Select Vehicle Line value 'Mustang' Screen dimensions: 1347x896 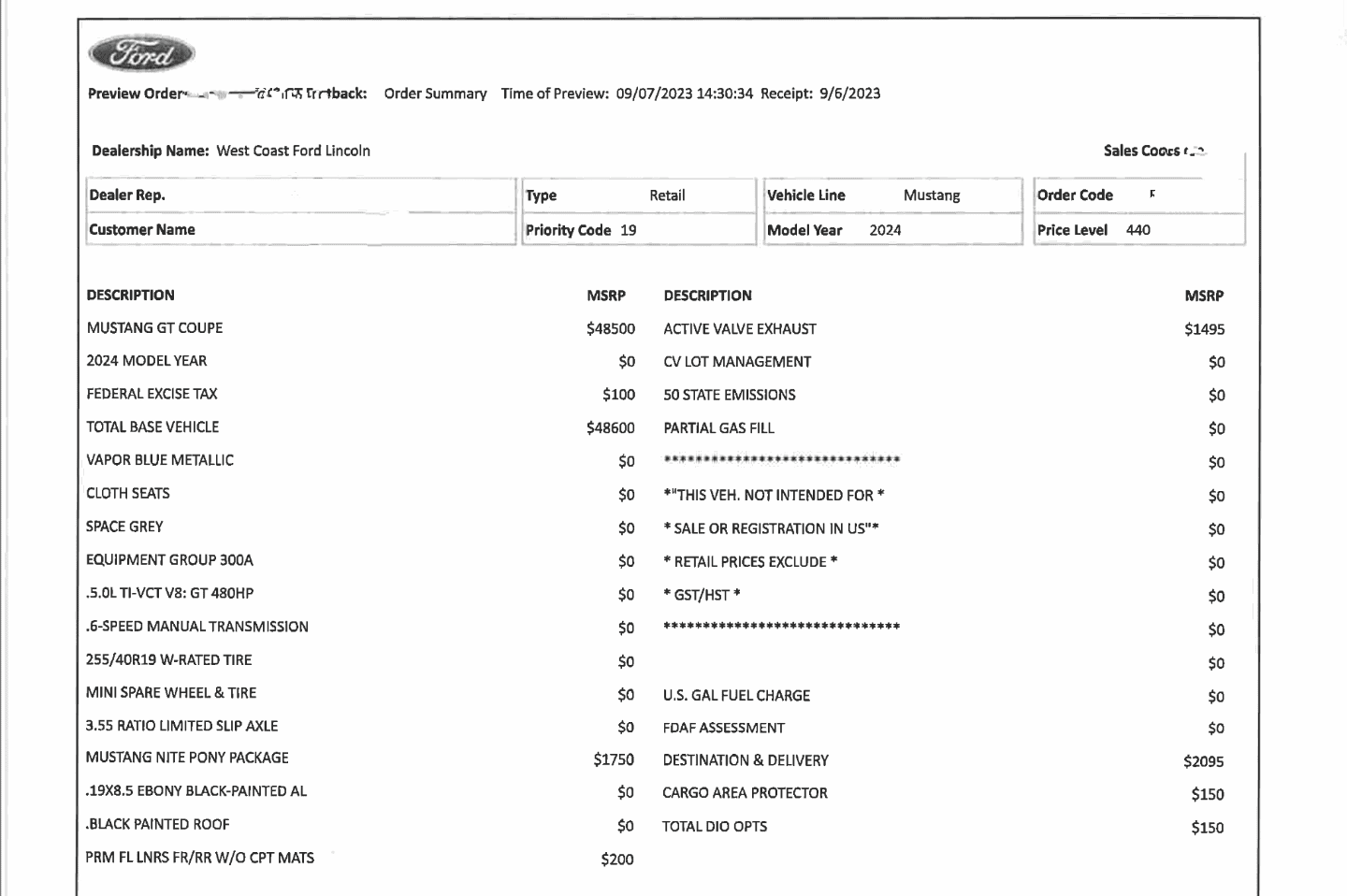click(x=932, y=195)
